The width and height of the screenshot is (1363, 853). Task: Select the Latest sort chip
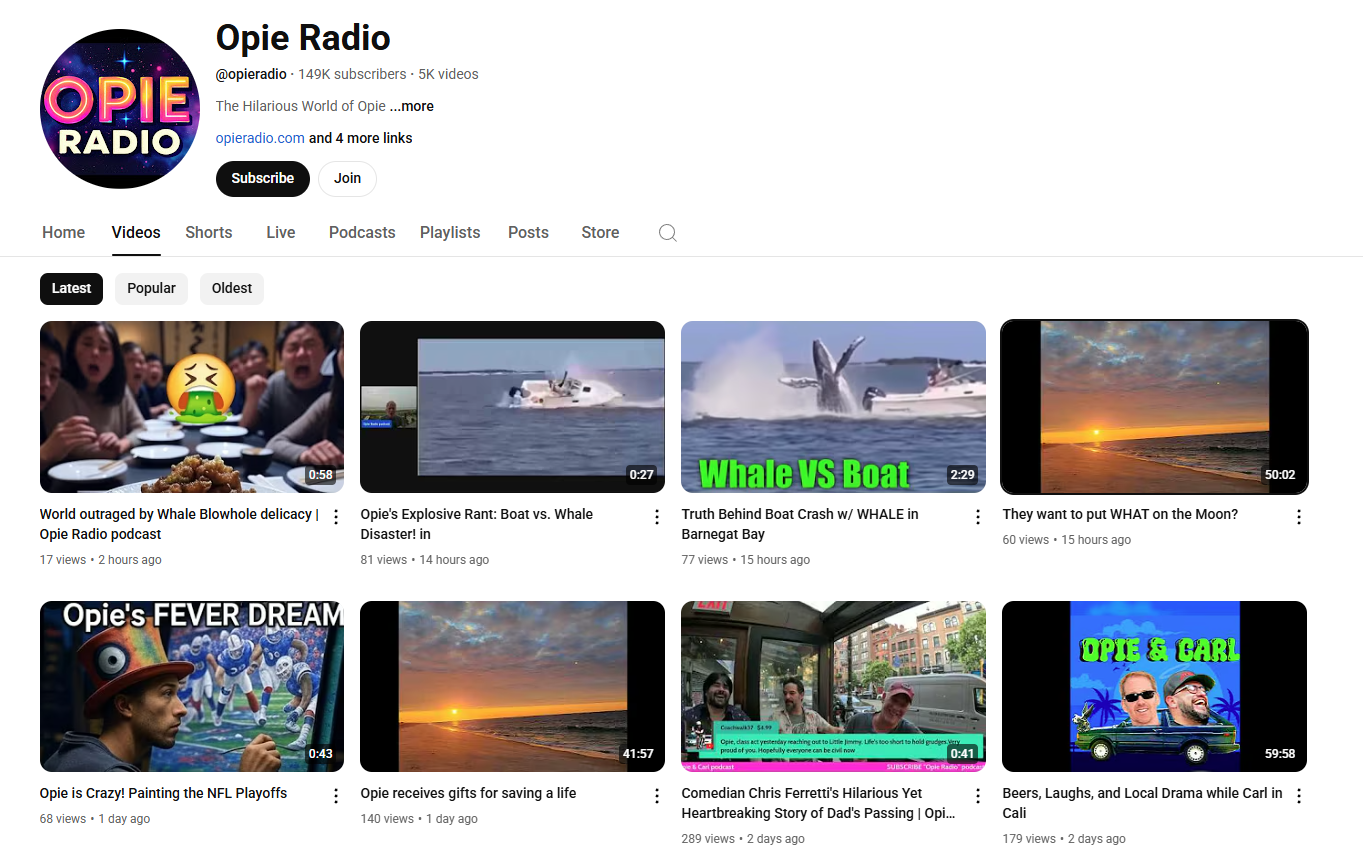(x=71, y=288)
